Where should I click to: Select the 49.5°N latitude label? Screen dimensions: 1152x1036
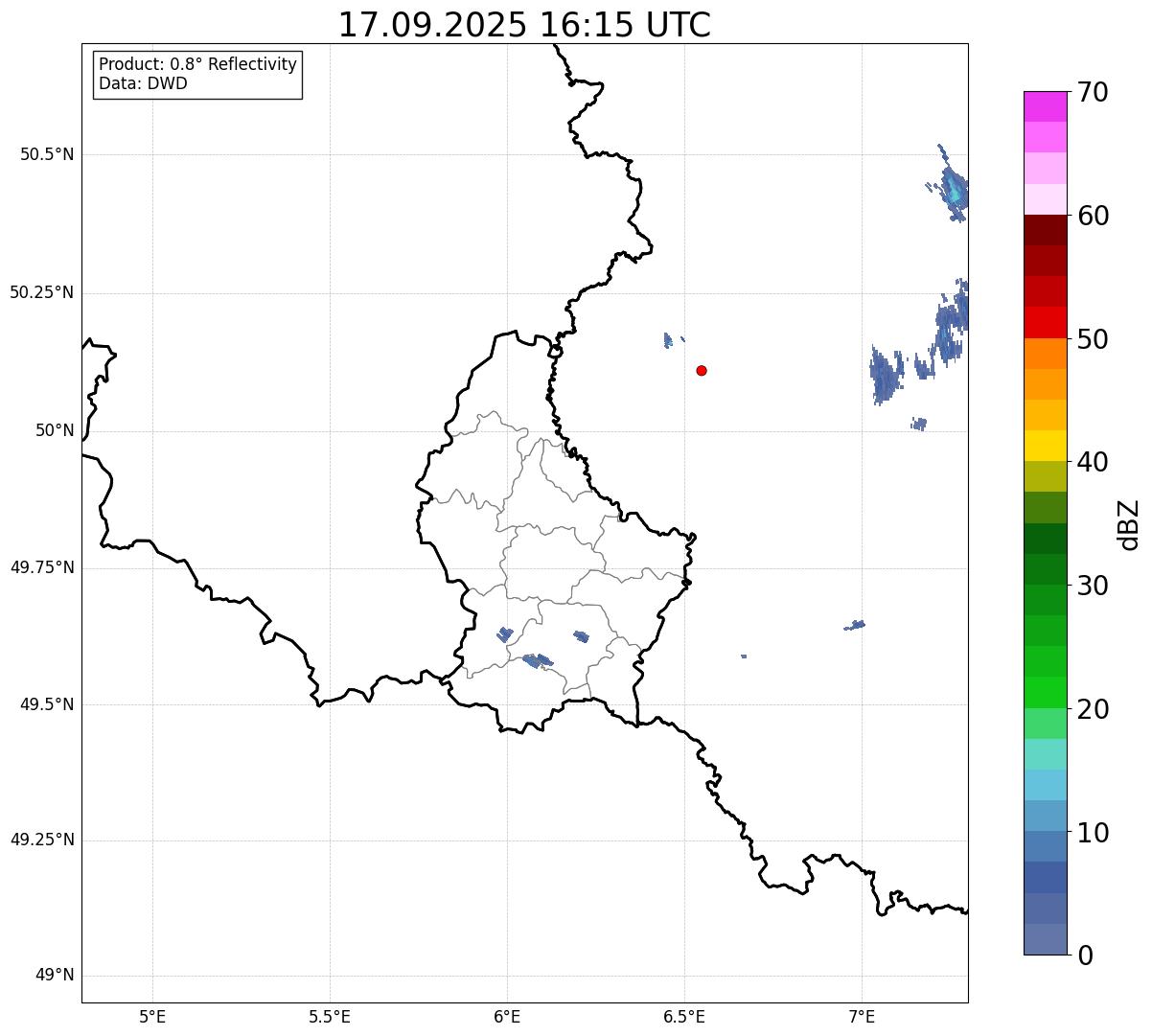[x=47, y=704]
